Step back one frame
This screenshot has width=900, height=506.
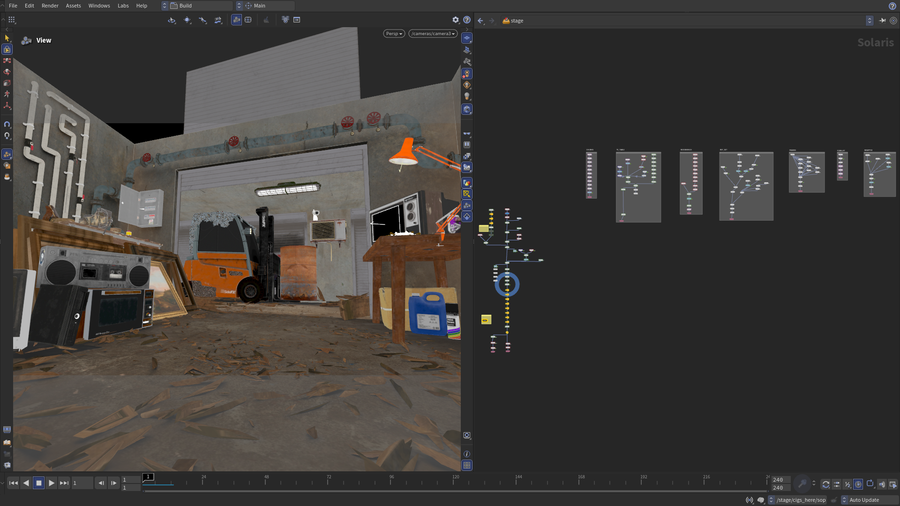click(x=101, y=483)
